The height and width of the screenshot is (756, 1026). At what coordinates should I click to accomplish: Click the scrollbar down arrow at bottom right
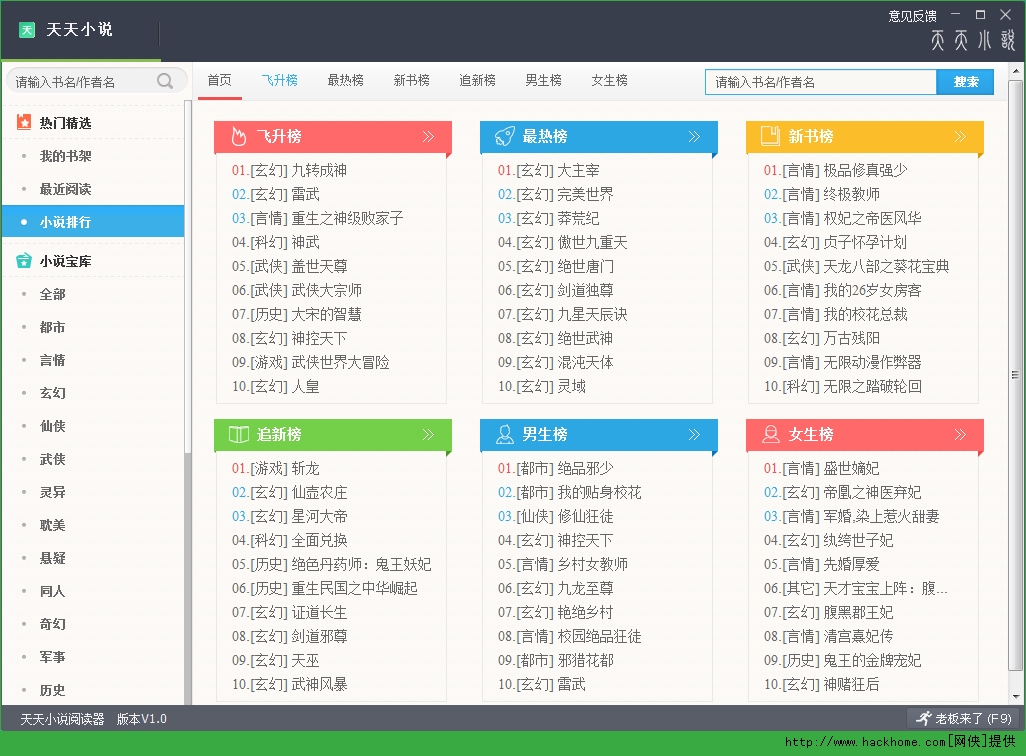pos(1015,696)
